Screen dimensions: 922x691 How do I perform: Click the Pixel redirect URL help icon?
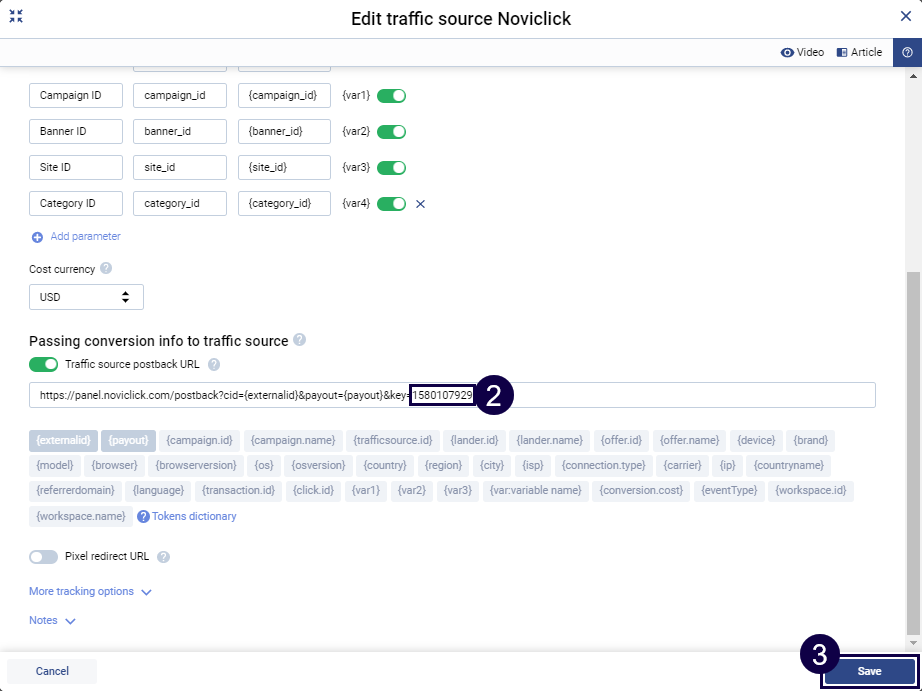tap(164, 557)
